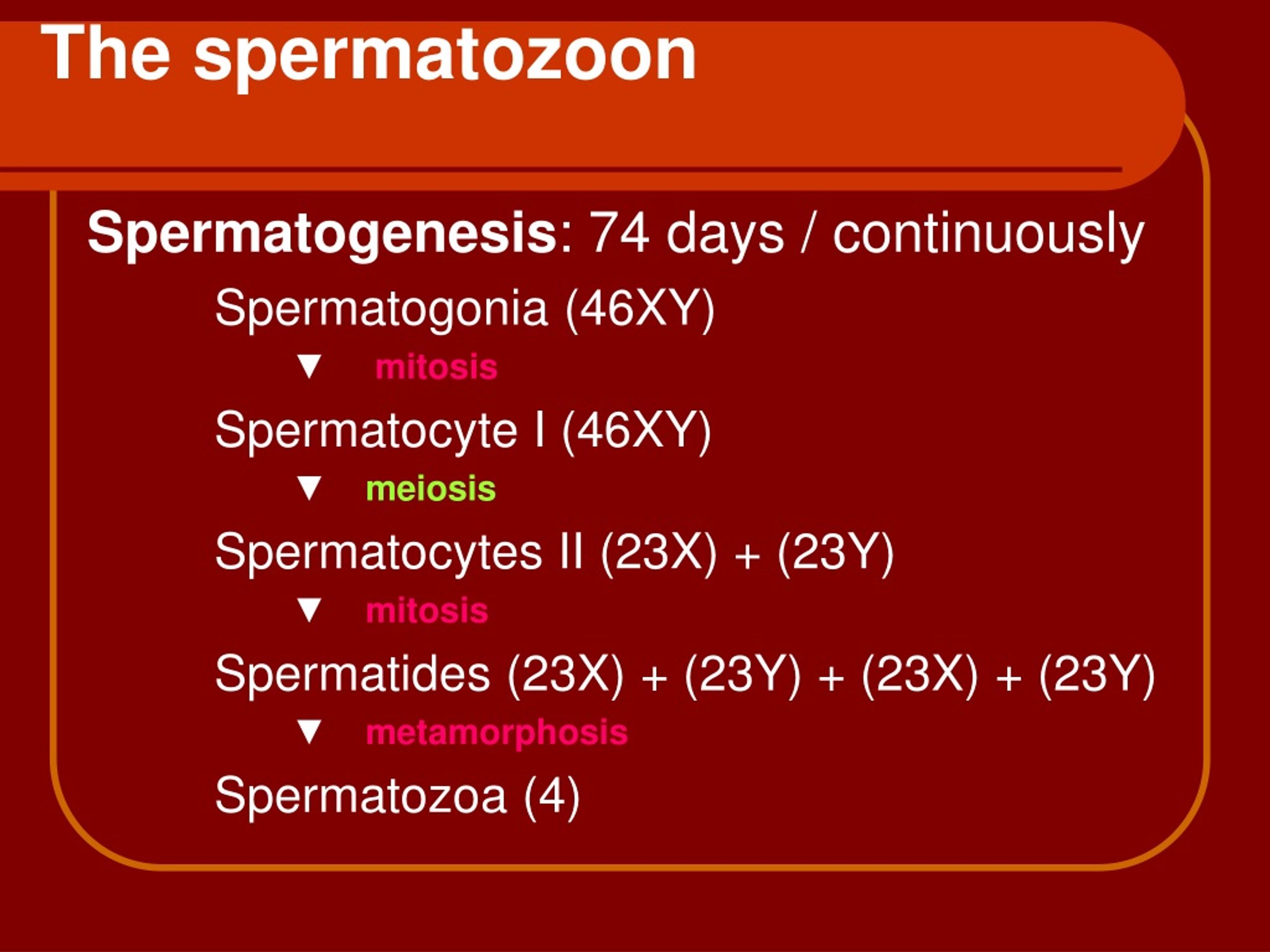This screenshot has height=952, width=1270.
Task: Click the pink mitosis label under Spermatogonia
Action: pos(436,367)
